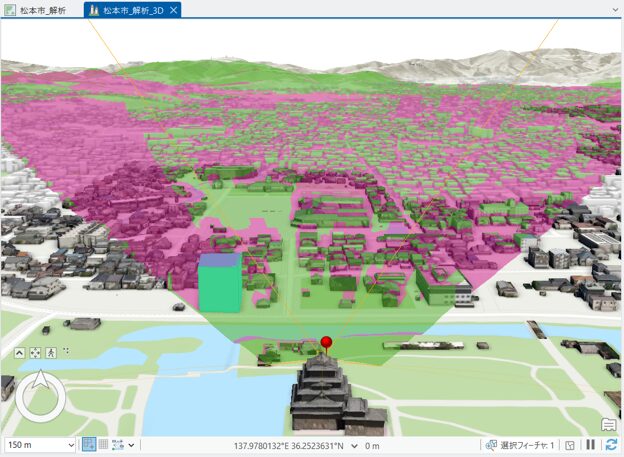Pause map drawing
The height and width of the screenshot is (457, 624).
[x=591, y=445]
